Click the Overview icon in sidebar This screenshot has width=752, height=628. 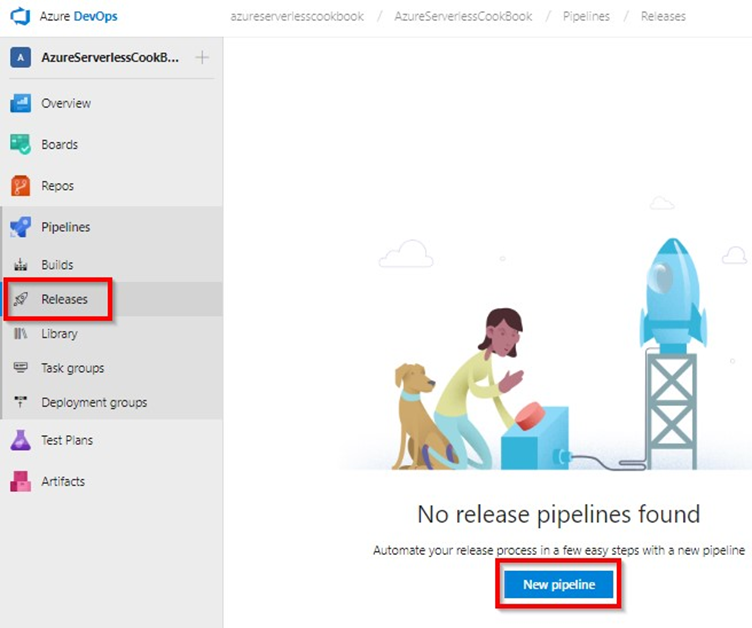[x=21, y=103]
